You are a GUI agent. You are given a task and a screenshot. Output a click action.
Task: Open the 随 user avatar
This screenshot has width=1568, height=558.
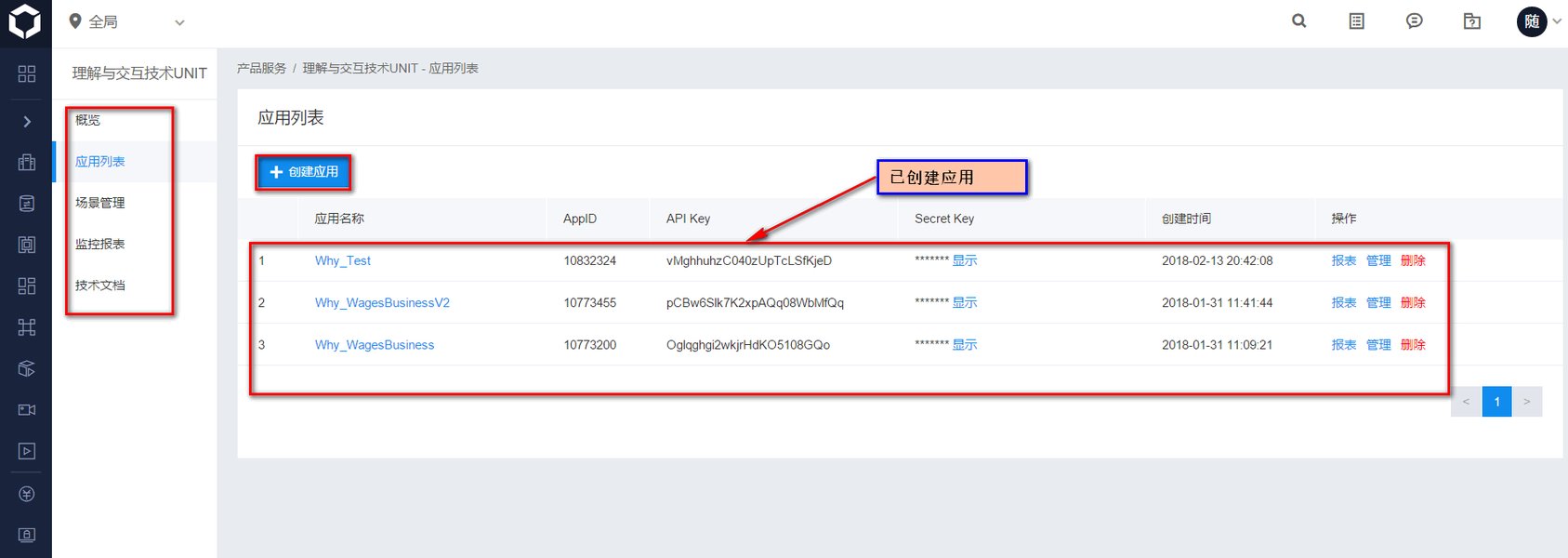click(x=1532, y=21)
